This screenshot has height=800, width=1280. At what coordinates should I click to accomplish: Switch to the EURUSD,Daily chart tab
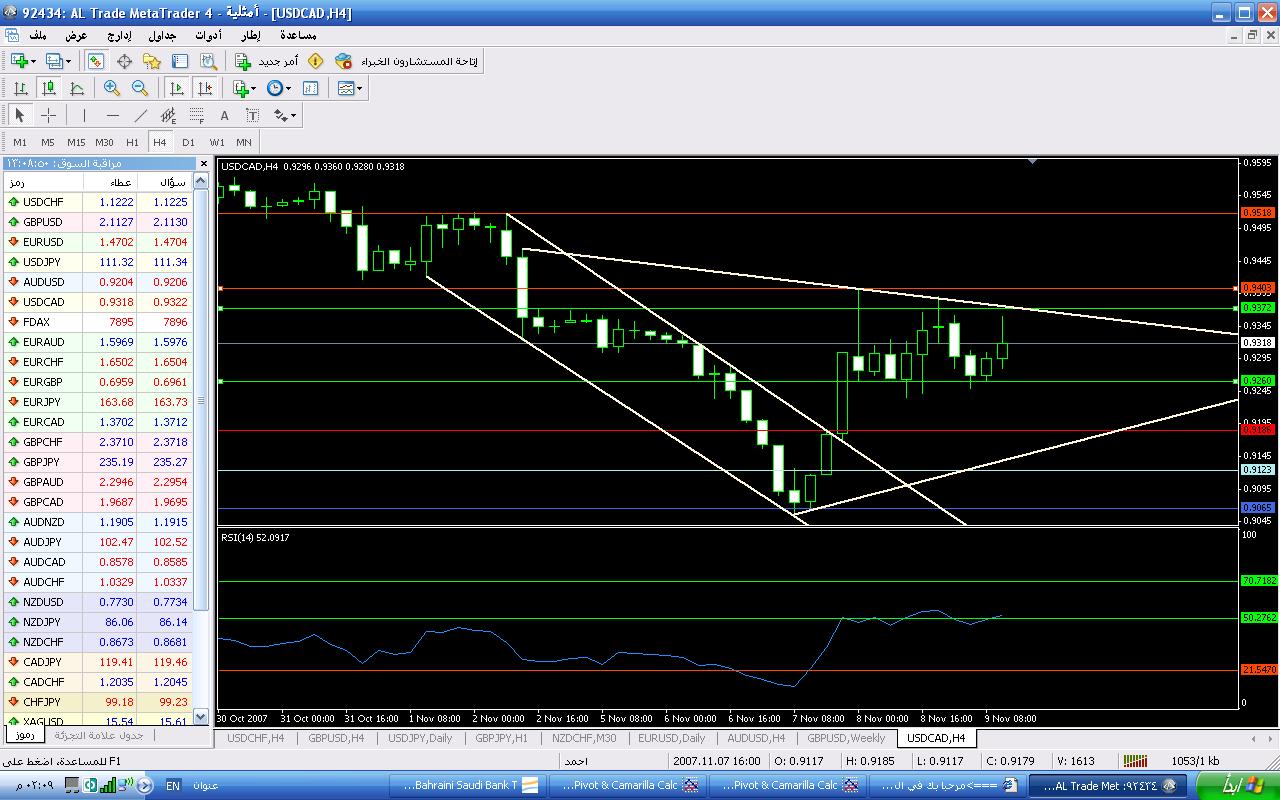click(x=671, y=738)
